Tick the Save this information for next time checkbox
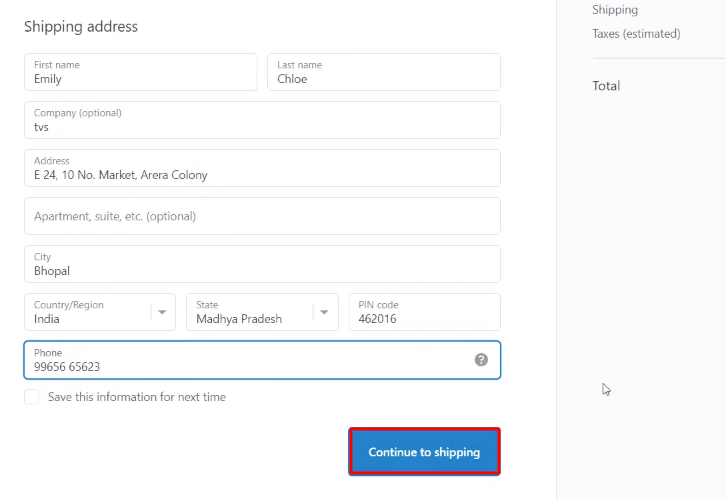 32,397
